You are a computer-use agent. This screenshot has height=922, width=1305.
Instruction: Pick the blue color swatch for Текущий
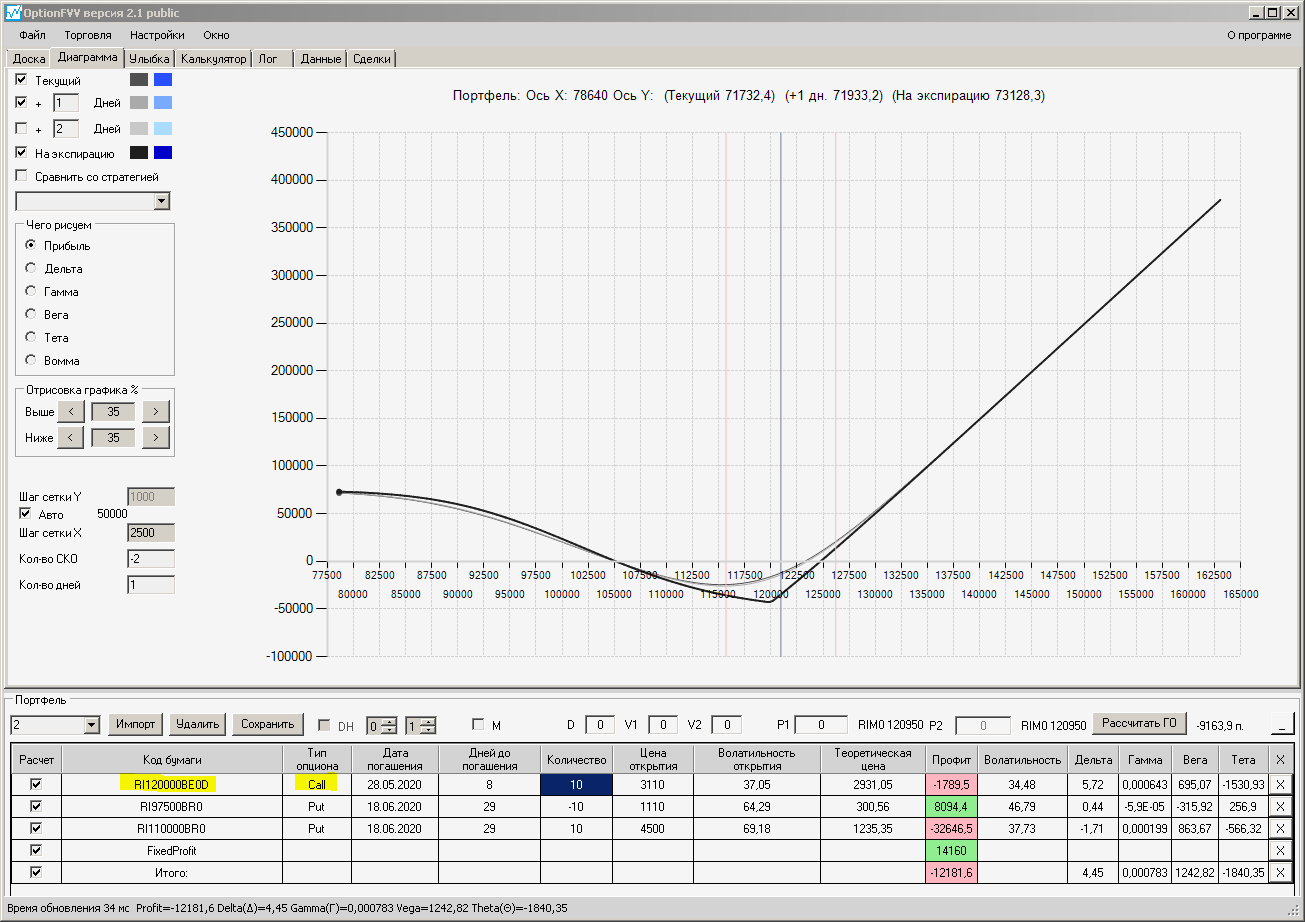(163, 80)
